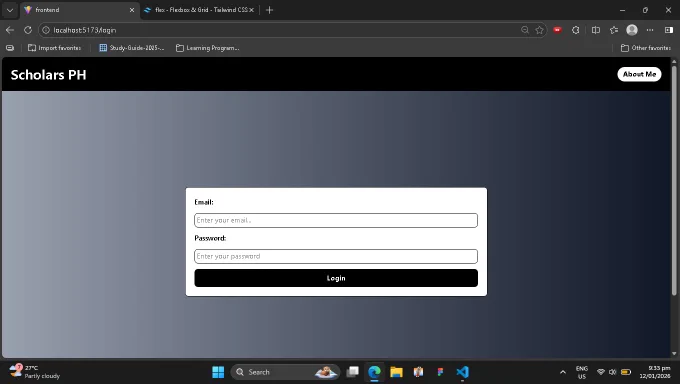Viewport: 680px width, 384px height.
Task: Show hidden system tray icons
Action: pos(562,372)
